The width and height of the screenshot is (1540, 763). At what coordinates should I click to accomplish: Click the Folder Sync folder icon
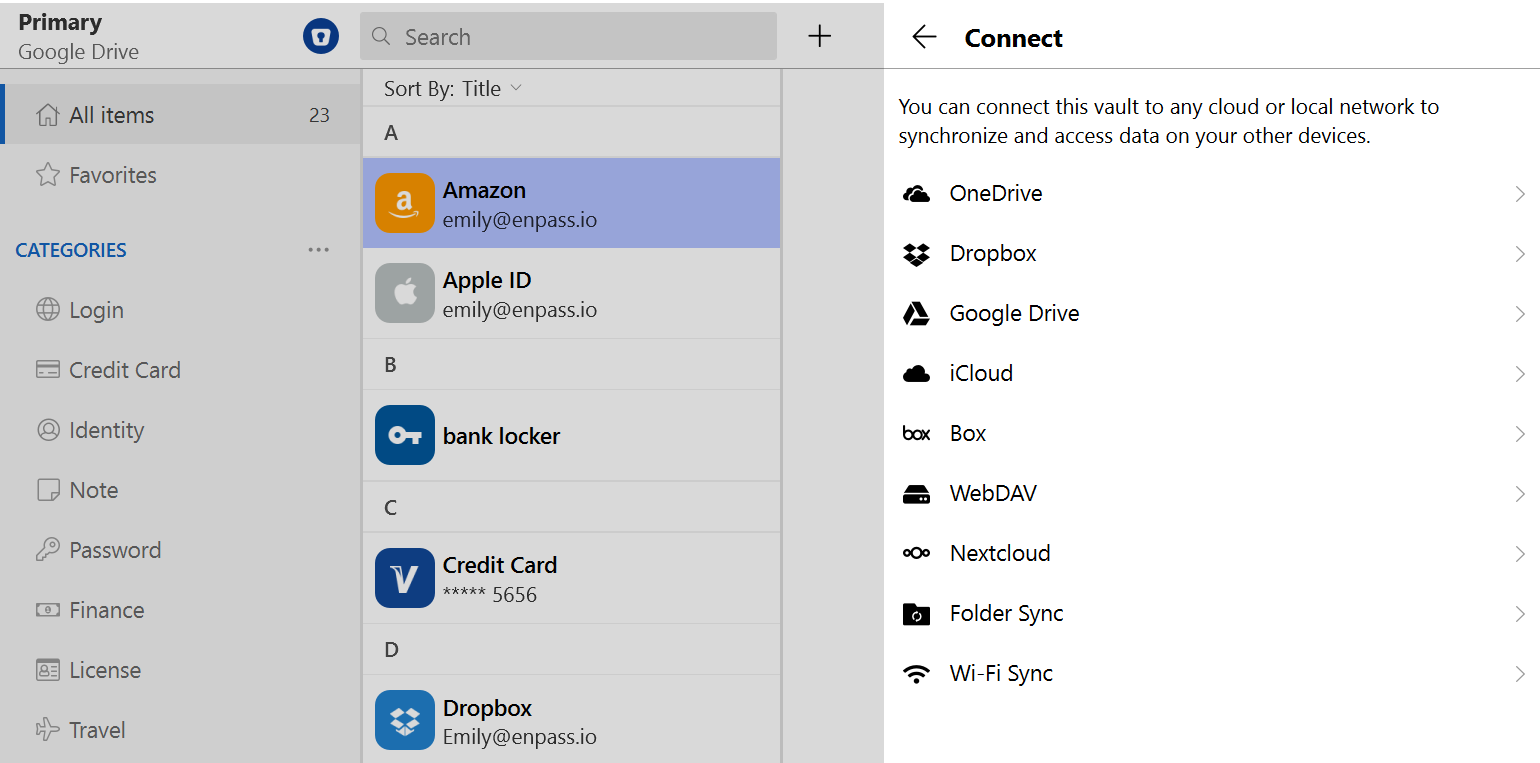point(916,614)
